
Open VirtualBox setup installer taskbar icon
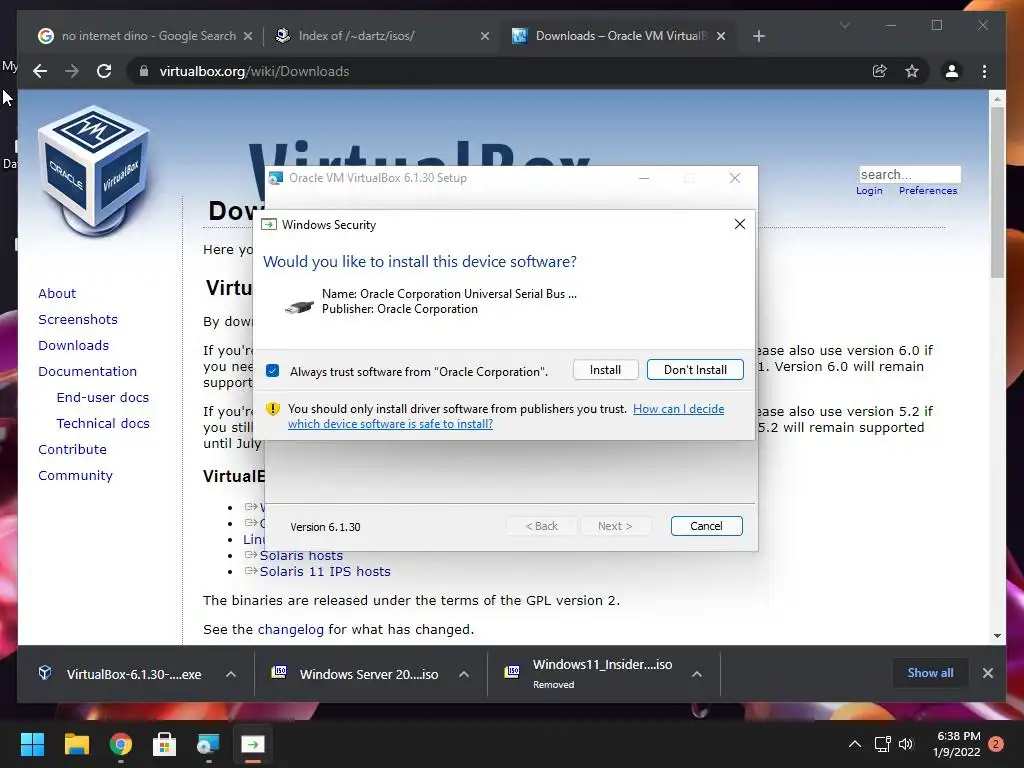point(209,744)
